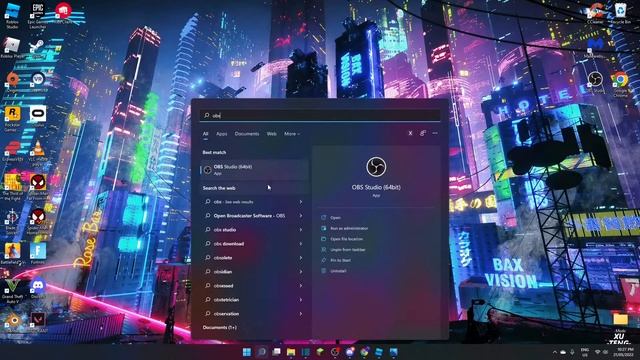The image size is (640, 360).
Task: Select the All search filter tab
Action: [x=205, y=134]
